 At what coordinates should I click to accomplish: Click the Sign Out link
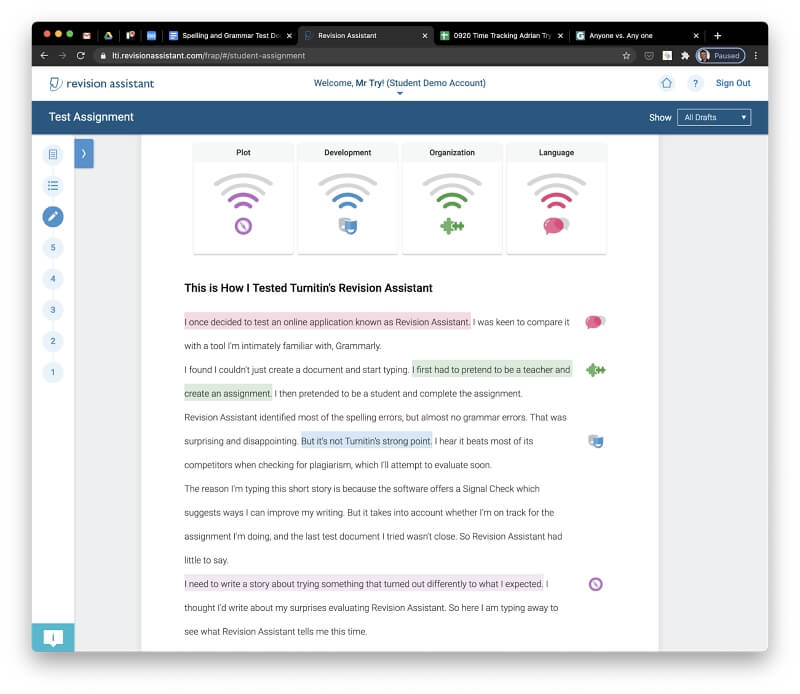click(732, 83)
